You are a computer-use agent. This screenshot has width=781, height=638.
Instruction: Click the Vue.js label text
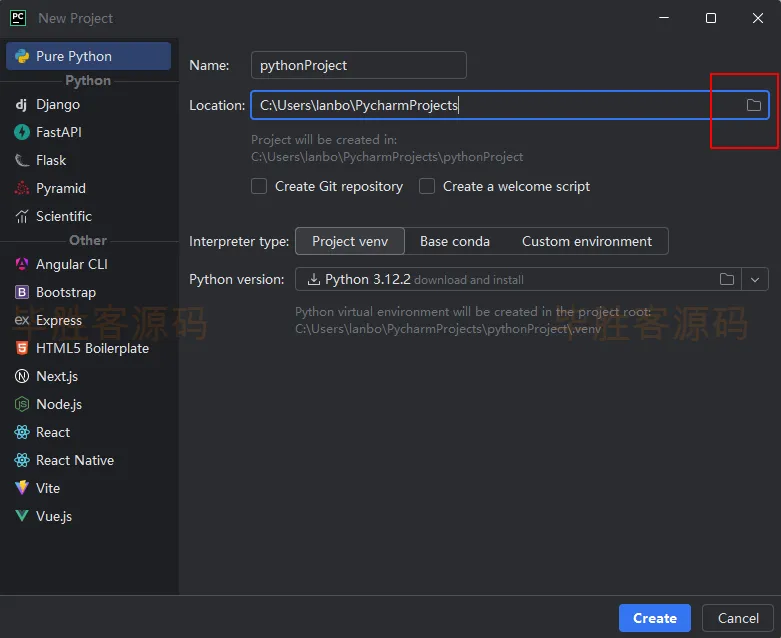[54, 516]
